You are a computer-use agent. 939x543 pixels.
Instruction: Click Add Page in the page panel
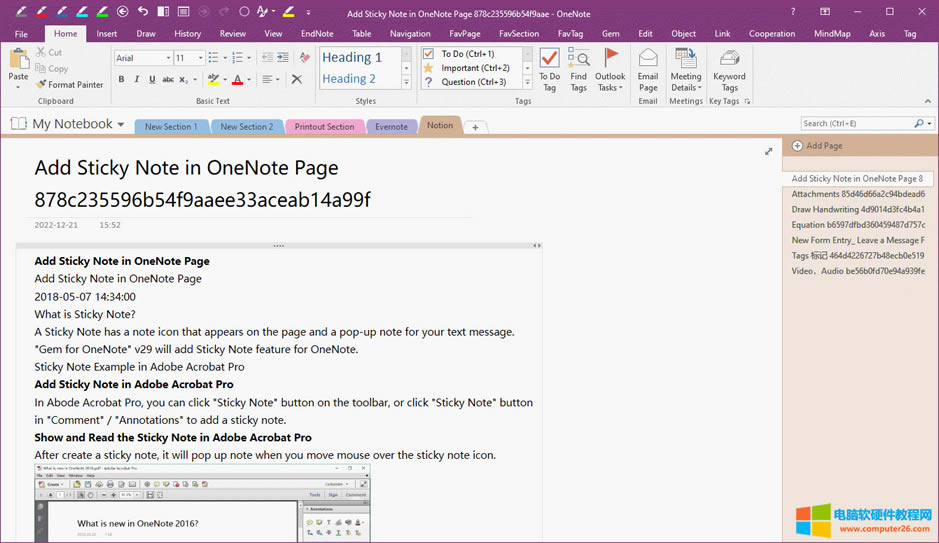pyautogui.click(x=823, y=146)
